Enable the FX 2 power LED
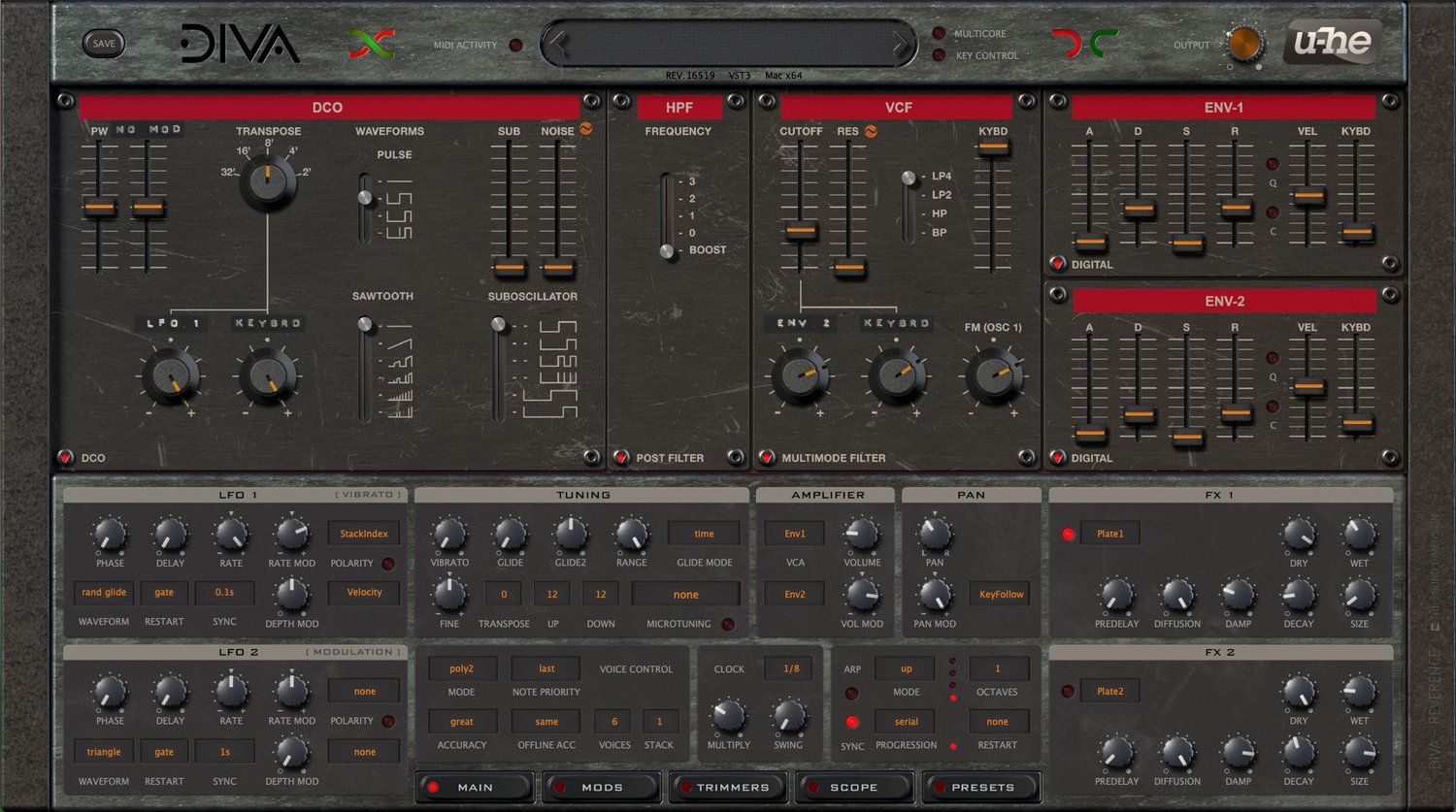 click(x=1068, y=692)
